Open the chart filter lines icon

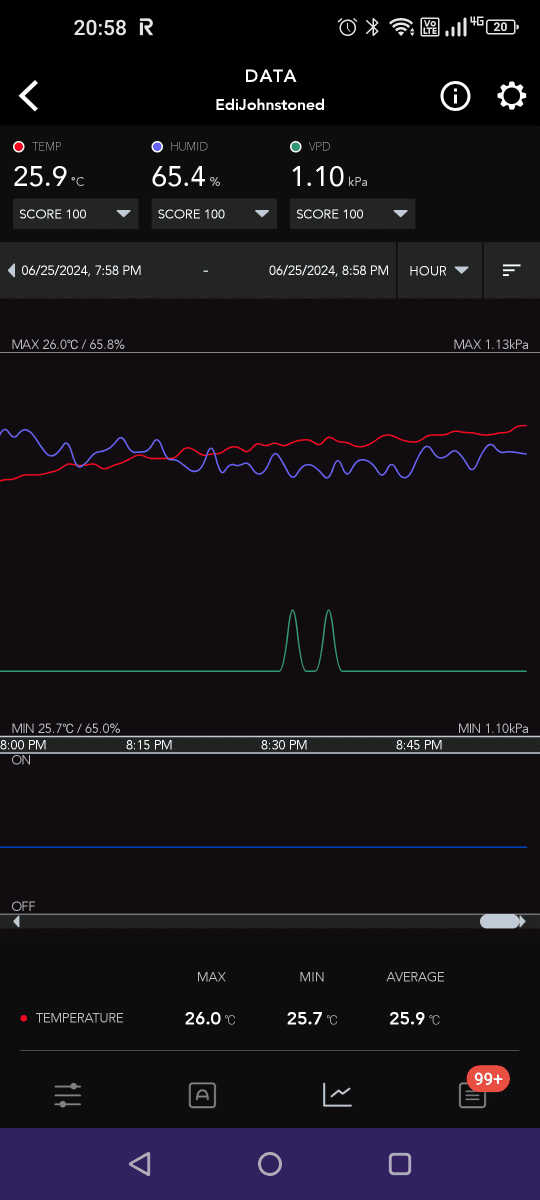click(x=511, y=270)
